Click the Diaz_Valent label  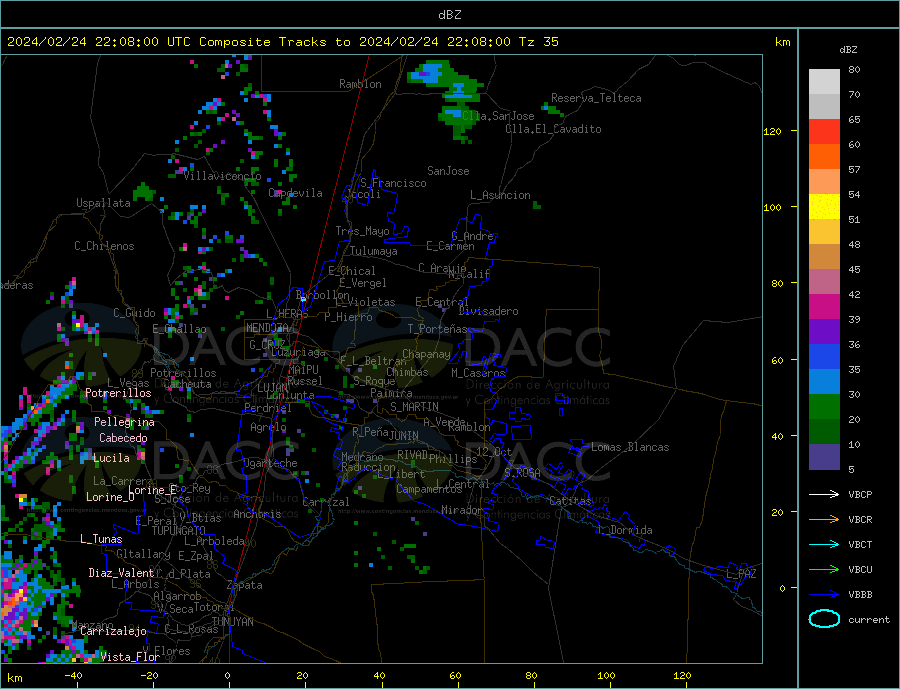point(121,573)
